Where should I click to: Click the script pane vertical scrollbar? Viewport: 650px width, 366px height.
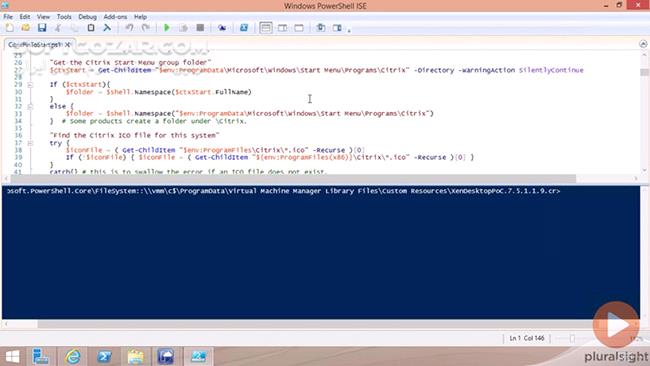pos(644,112)
